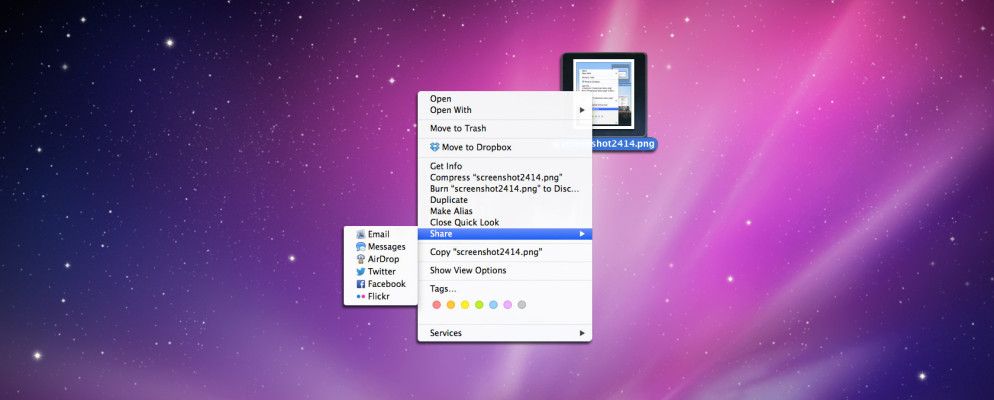The image size is (994, 400).
Task: Share via AirDrop label
Action: coord(384,259)
